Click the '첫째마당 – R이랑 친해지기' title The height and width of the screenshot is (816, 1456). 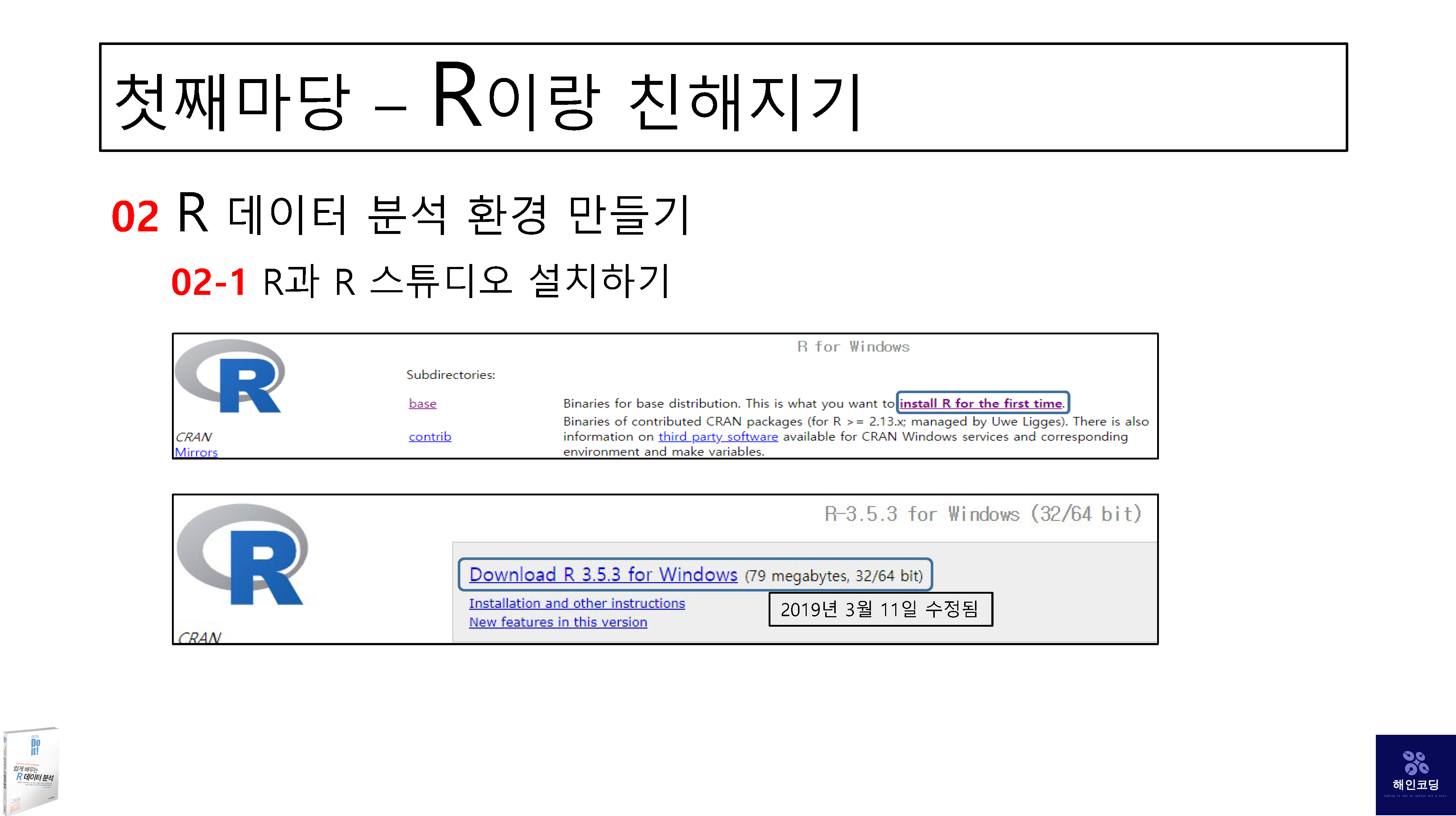(x=488, y=97)
